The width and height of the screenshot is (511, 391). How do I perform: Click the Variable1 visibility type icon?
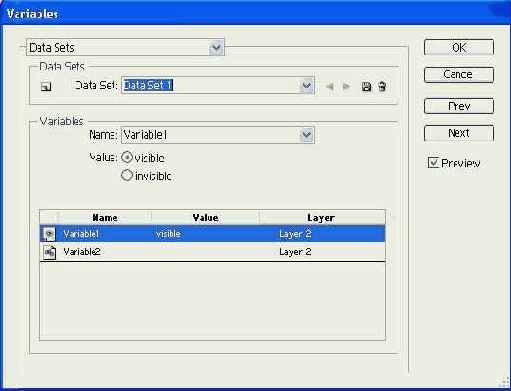click(49, 234)
